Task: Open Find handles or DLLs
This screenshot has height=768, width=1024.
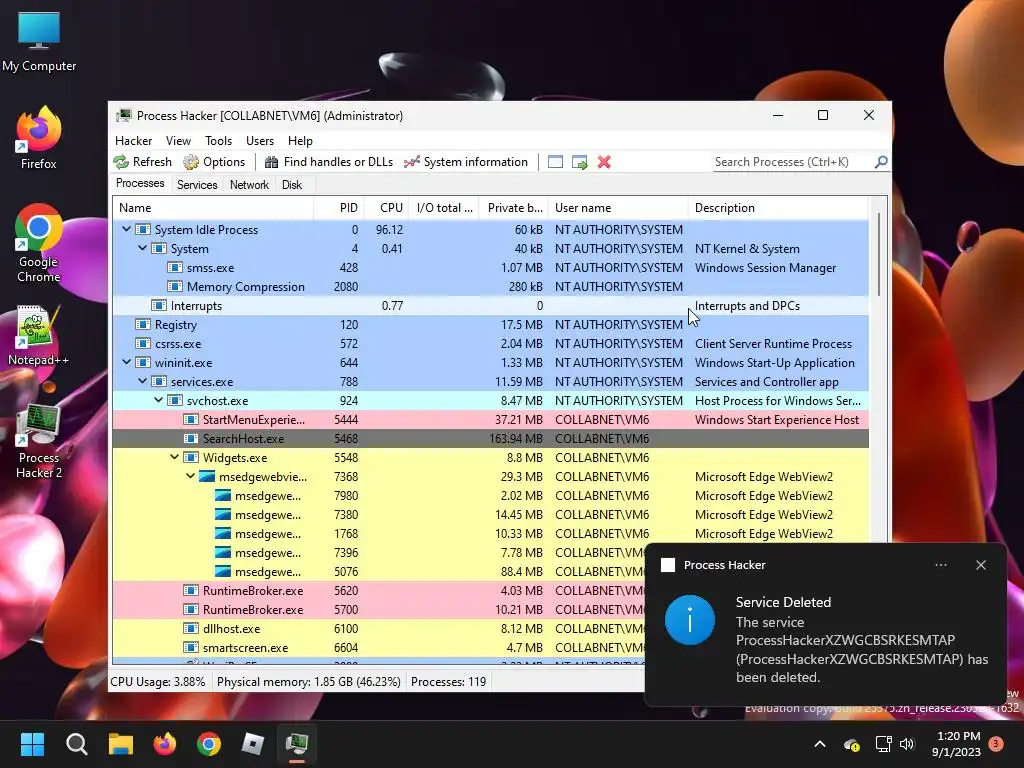Action: click(328, 162)
